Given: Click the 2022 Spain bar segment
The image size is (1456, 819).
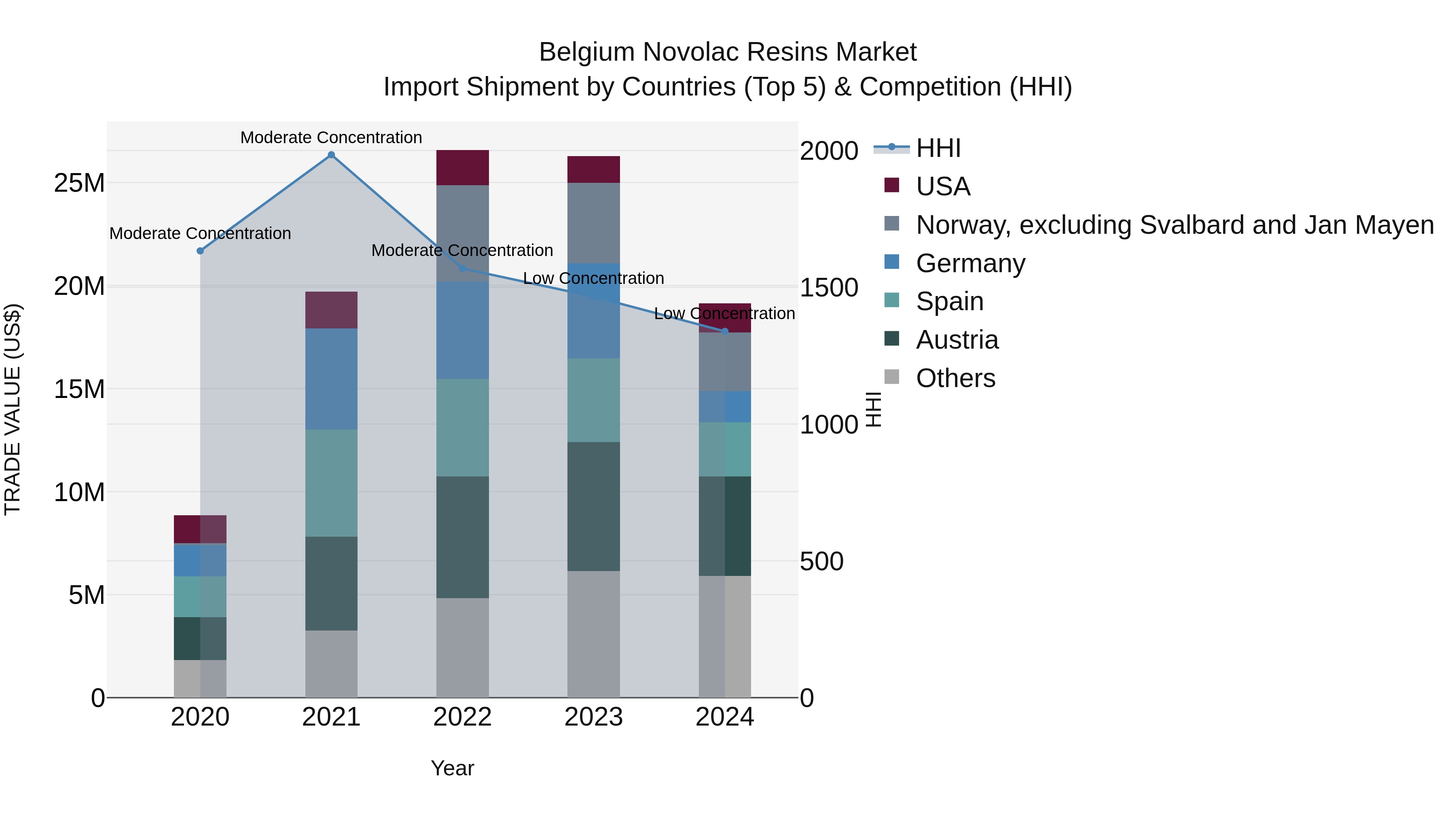Looking at the screenshot, I should click(462, 428).
